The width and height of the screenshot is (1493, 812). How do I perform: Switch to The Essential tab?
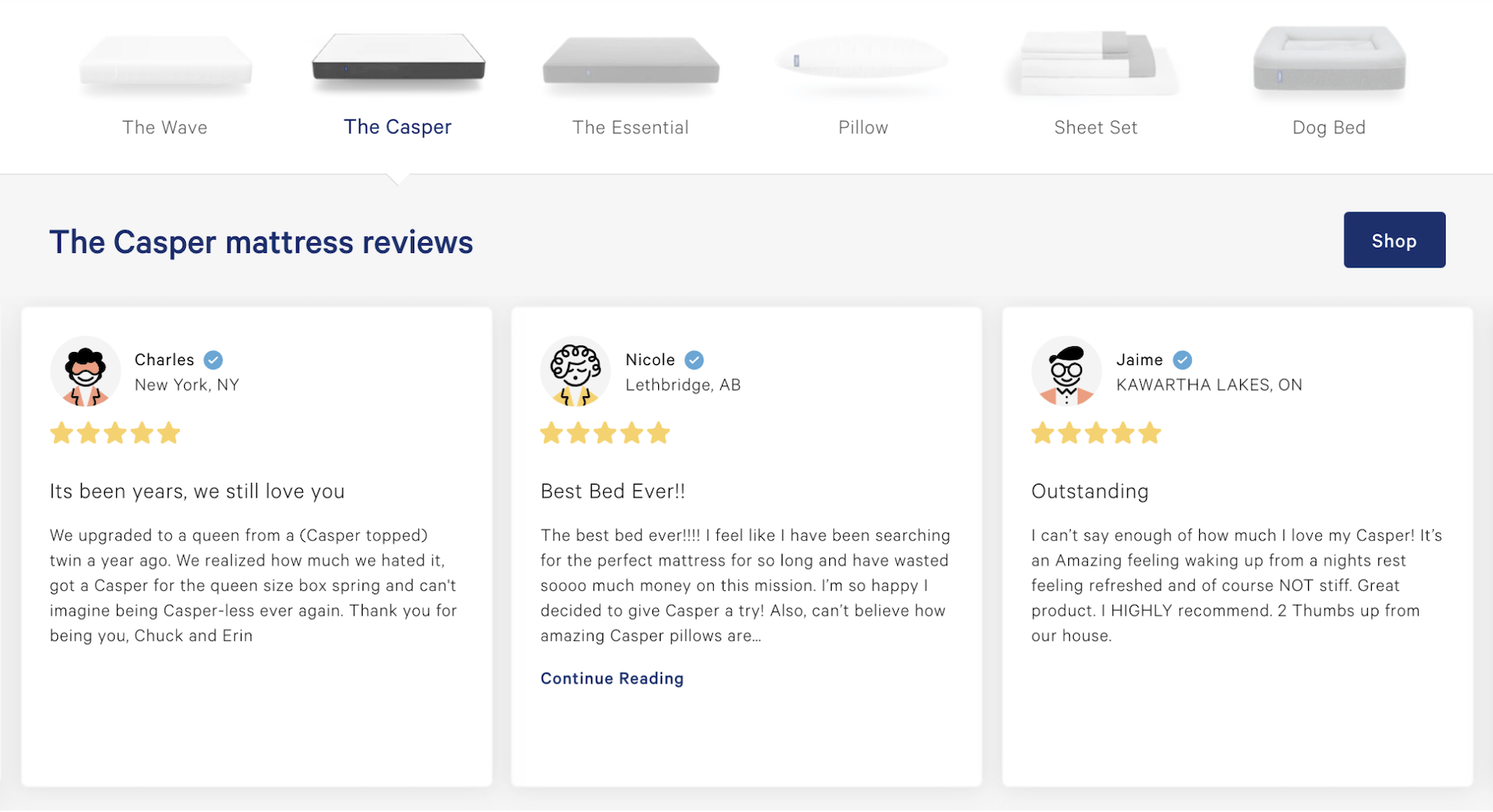630,128
